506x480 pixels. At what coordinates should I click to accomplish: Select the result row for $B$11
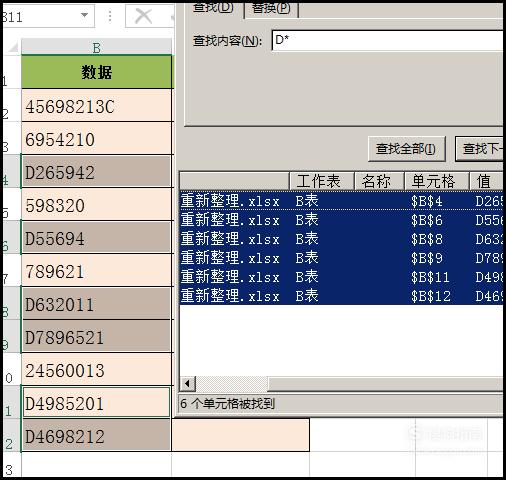[x=341, y=277]
